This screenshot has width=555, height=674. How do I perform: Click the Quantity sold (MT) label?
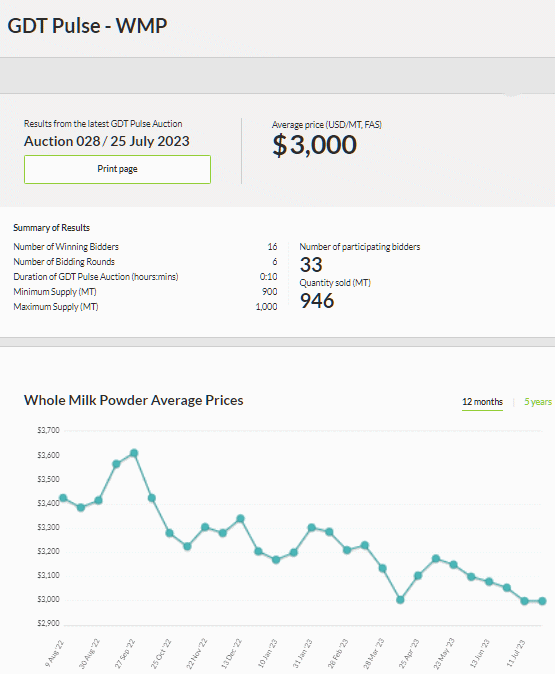point(335,283)
